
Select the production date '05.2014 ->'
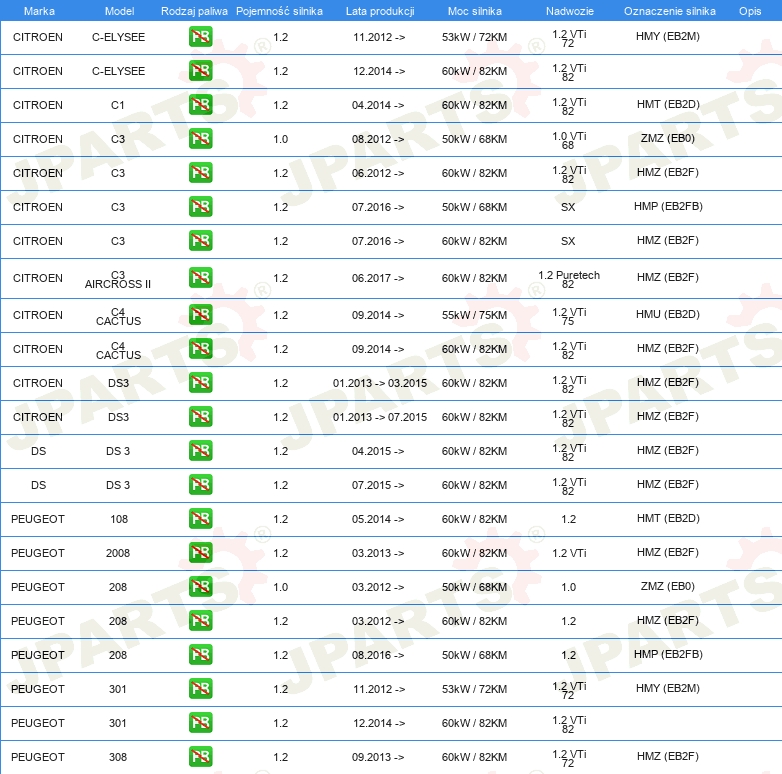pyautogui.click(x=378, y=519)
